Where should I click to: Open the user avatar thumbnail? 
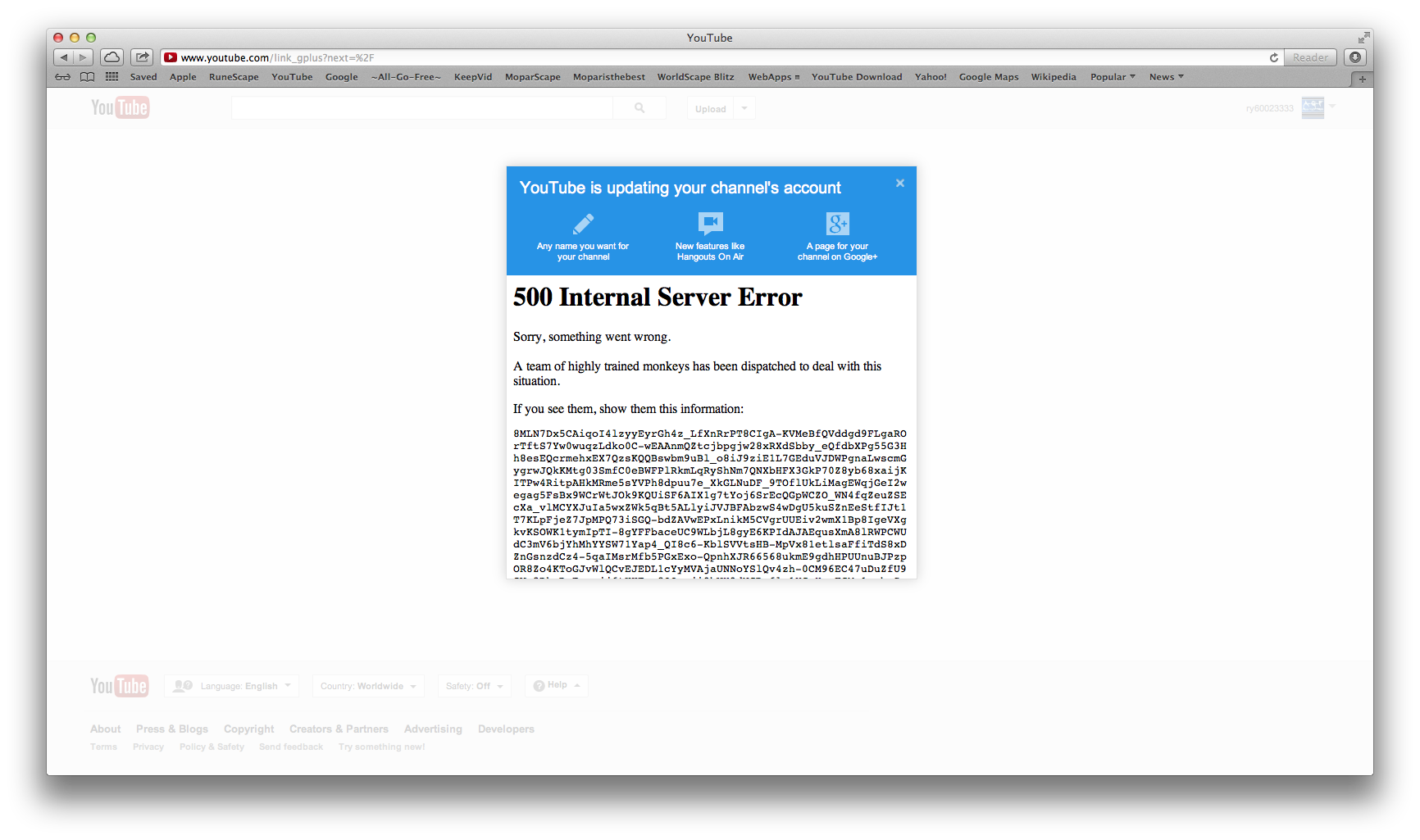[x=1313, y=108]
